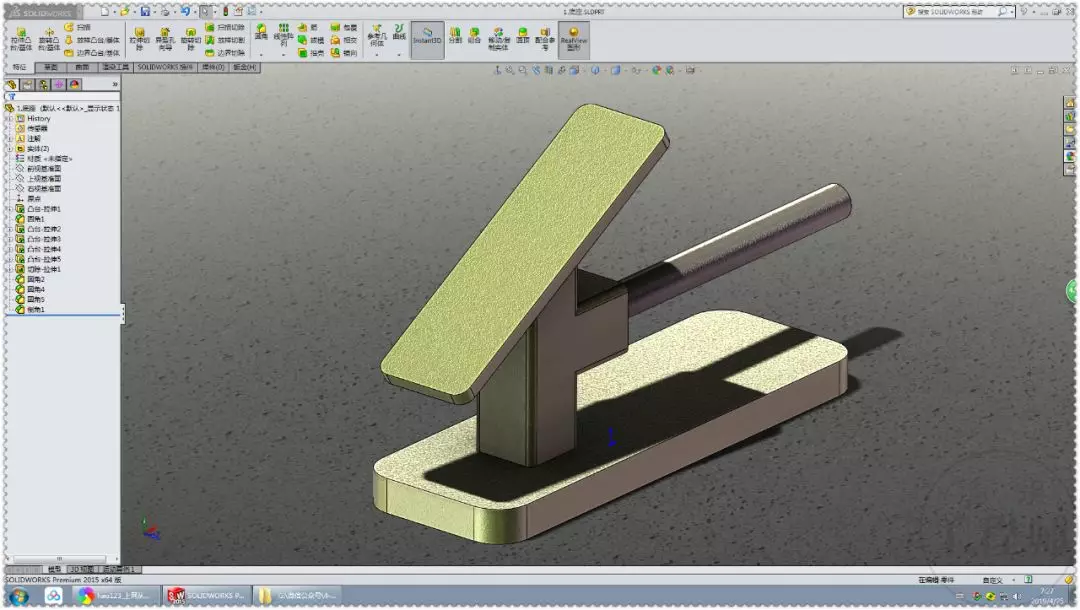Click the New document icon

point(104,12)
